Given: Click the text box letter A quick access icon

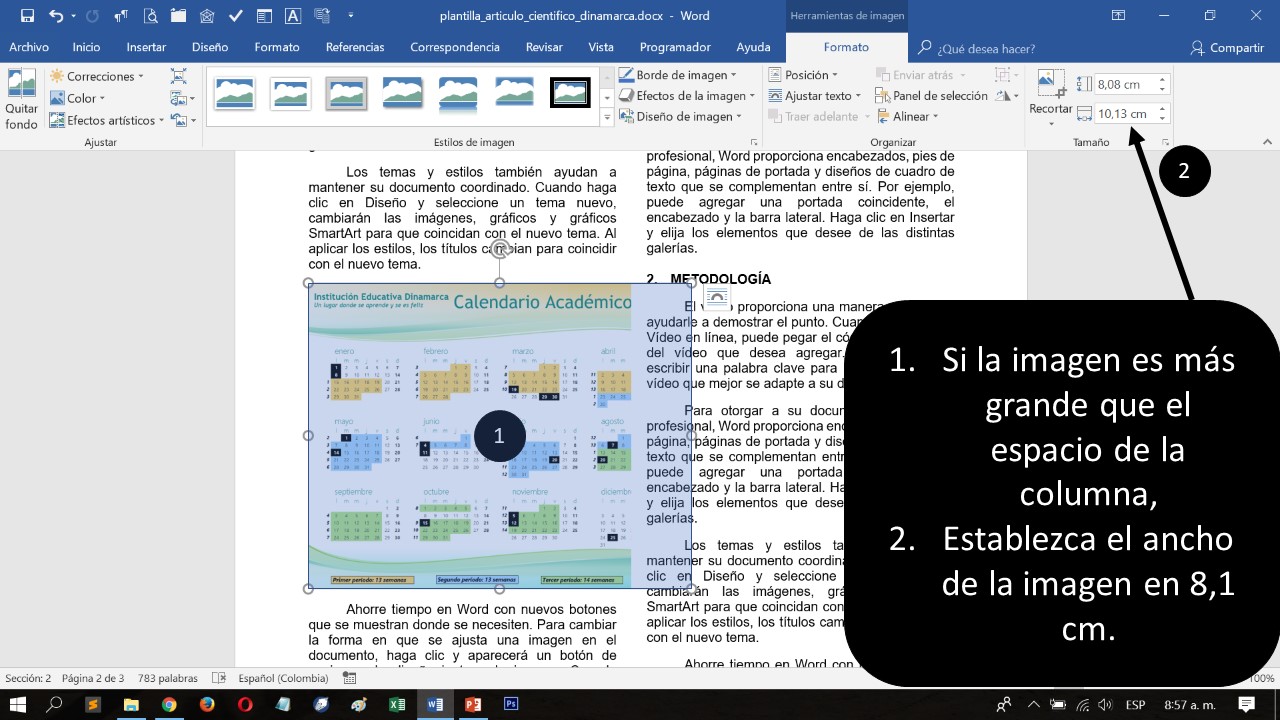Looking at the screenshot, I should pyautogui.click(x=293, y=16).
